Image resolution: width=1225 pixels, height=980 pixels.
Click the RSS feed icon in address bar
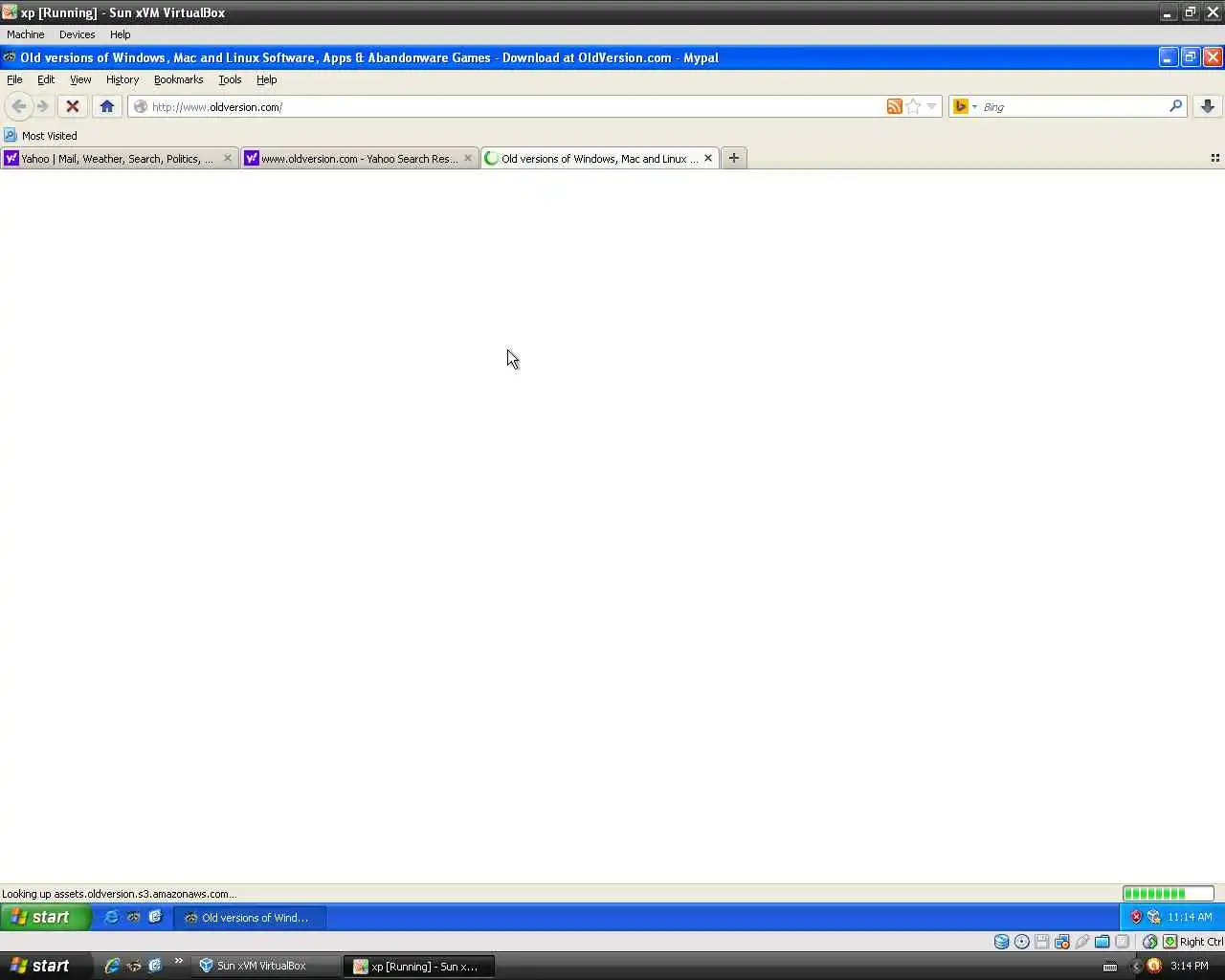point(894,106)
